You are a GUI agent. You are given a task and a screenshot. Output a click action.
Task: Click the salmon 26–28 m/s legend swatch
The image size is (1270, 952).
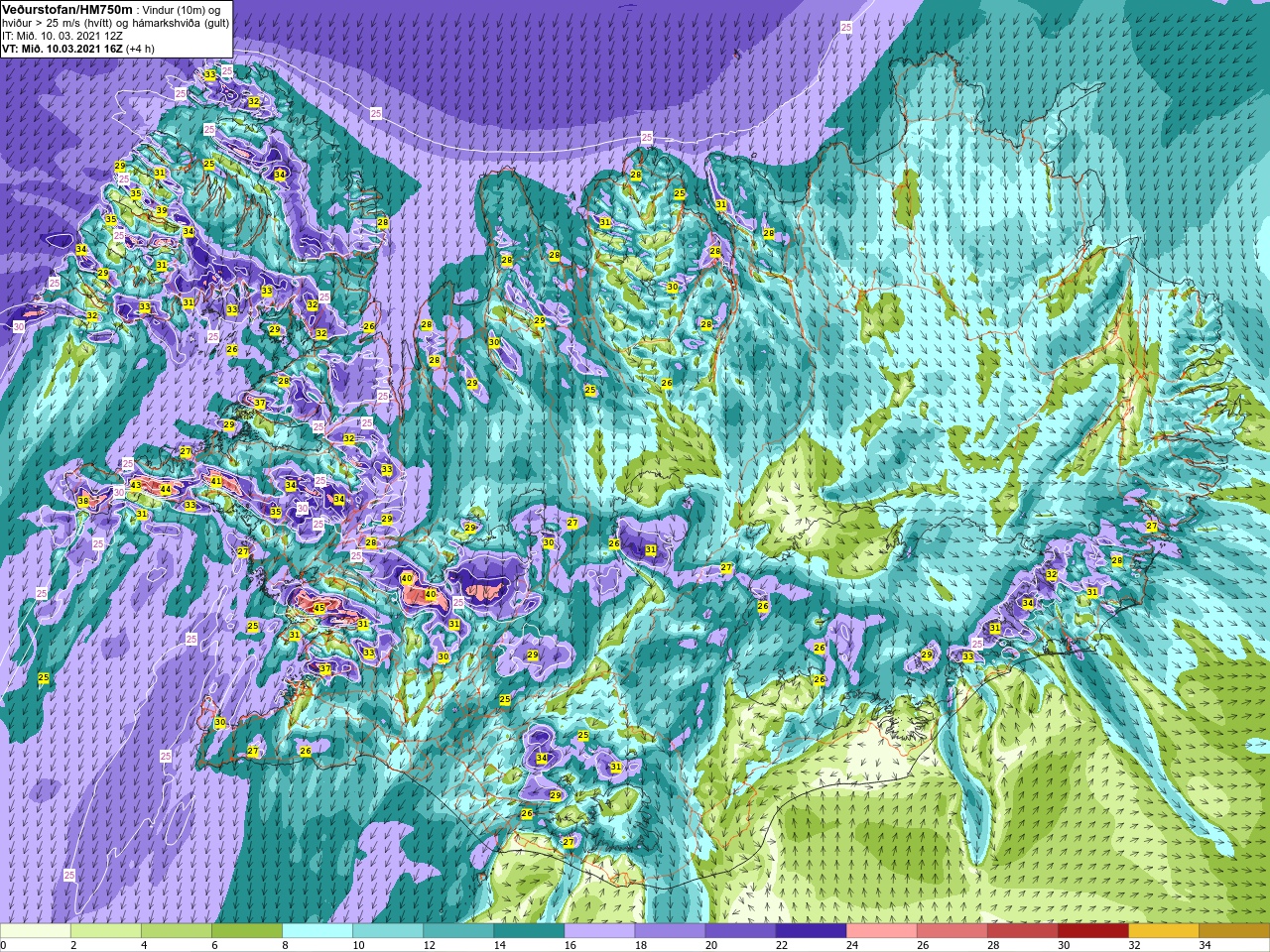click(x=952, y=931)
